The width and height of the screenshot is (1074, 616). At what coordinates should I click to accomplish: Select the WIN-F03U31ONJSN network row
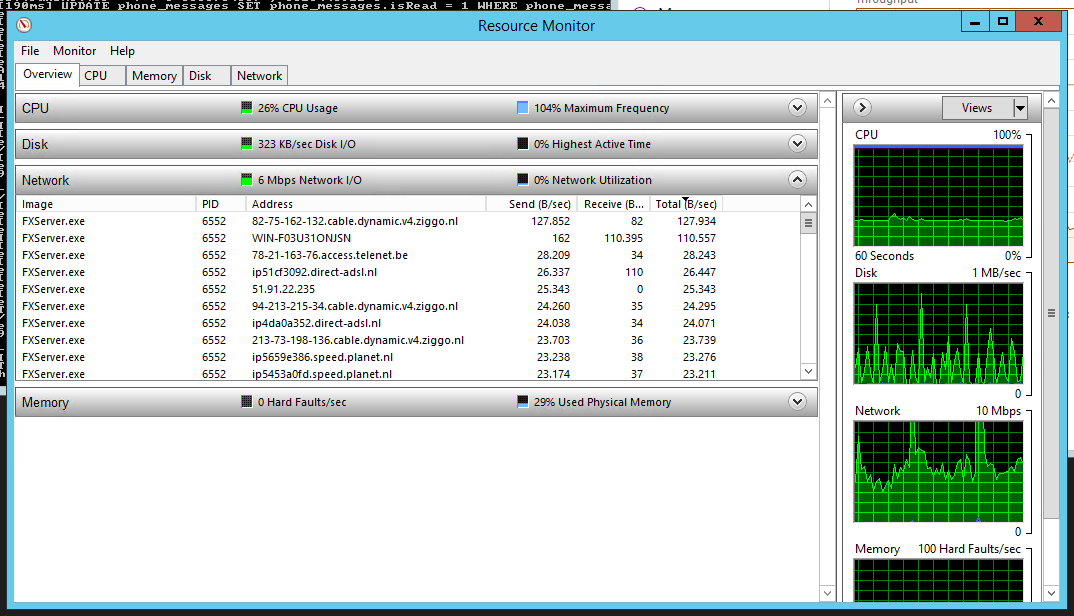(x=300, y=238)
